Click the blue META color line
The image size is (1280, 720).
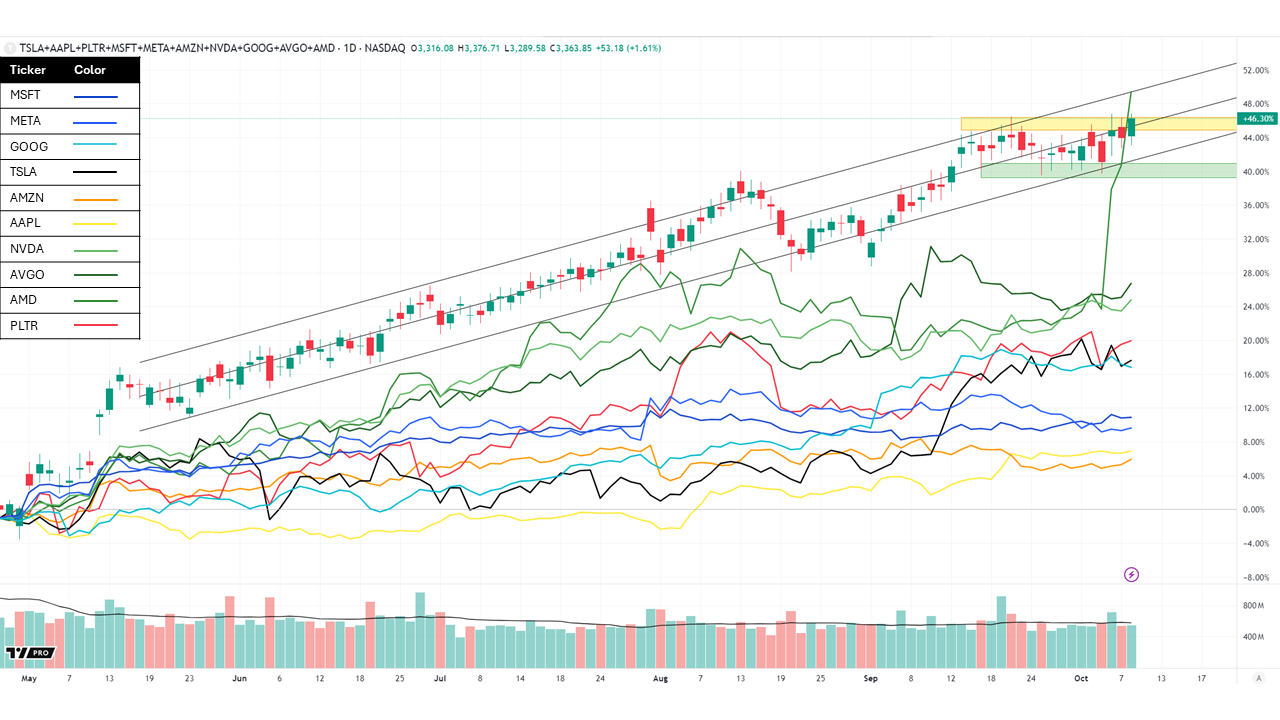[x=96, y=122]
